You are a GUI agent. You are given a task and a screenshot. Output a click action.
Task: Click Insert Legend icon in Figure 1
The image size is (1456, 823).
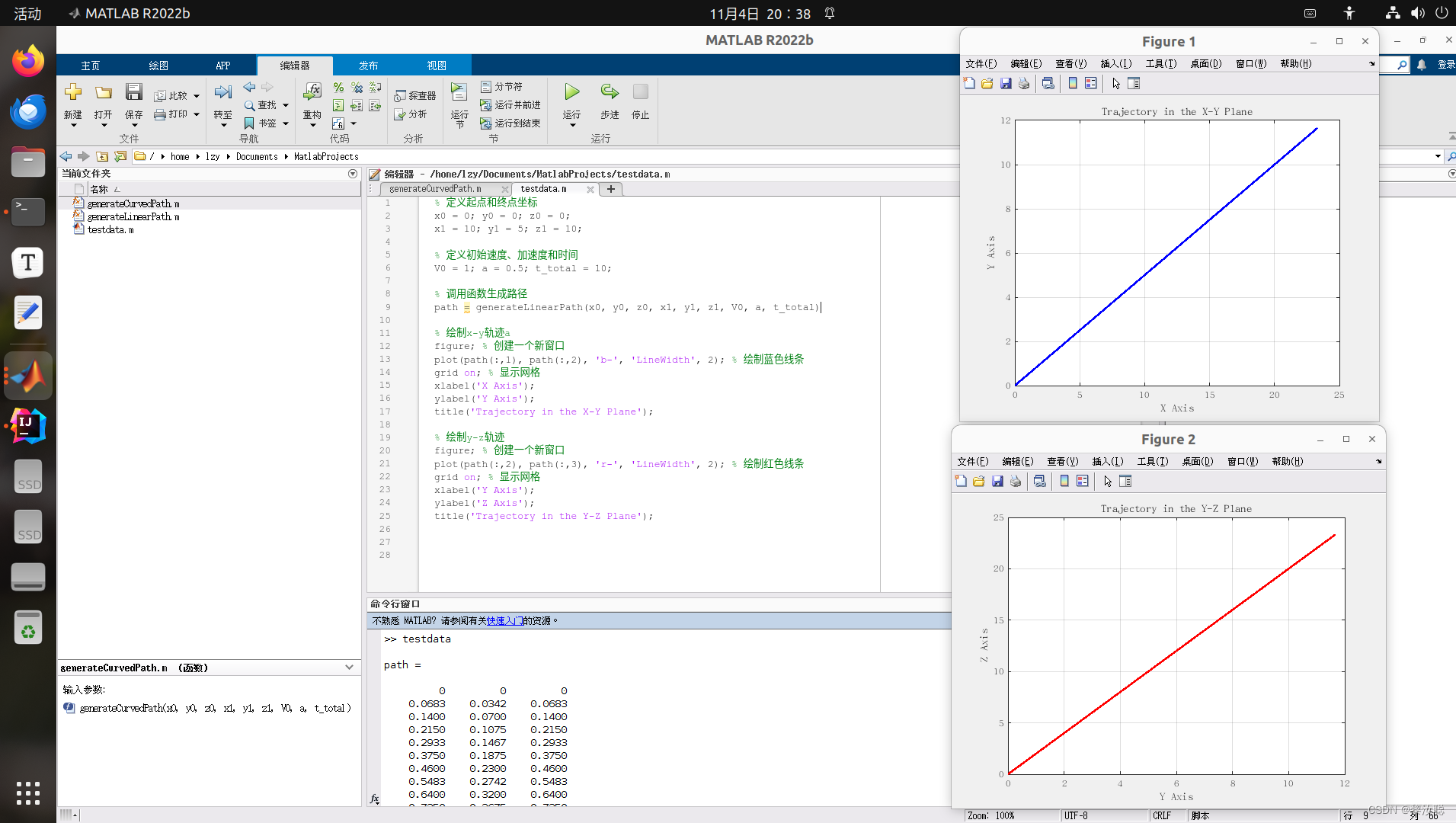tap(1091, 84)
